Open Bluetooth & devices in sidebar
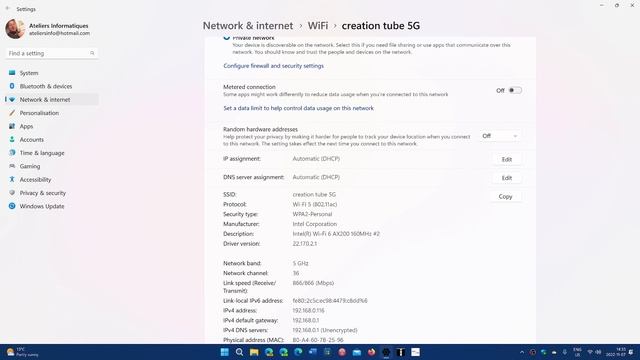640x360 pixels. 46,87
